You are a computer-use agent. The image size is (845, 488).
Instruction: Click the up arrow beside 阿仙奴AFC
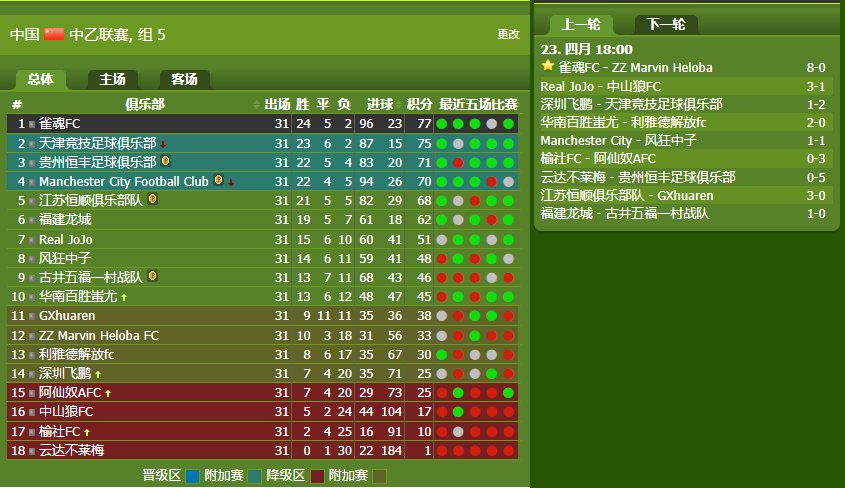point(108,393)
